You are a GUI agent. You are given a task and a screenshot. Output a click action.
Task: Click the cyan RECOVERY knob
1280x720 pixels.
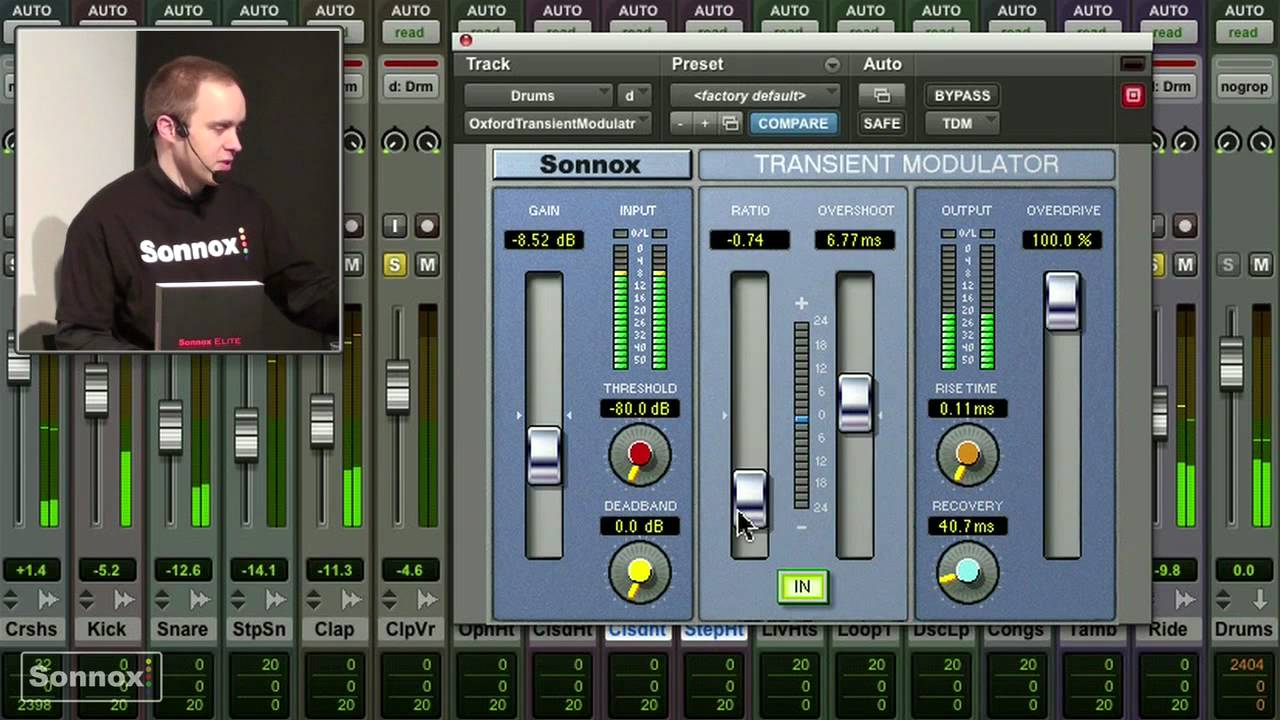967,573
